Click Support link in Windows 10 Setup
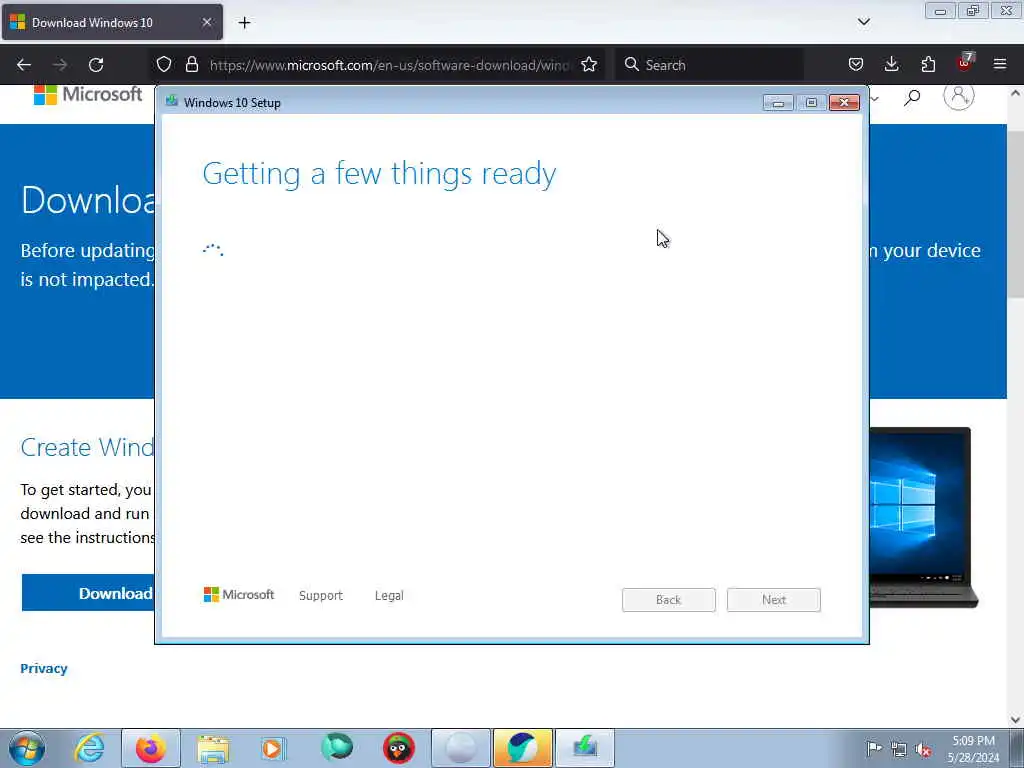 [x=321, y=596]
